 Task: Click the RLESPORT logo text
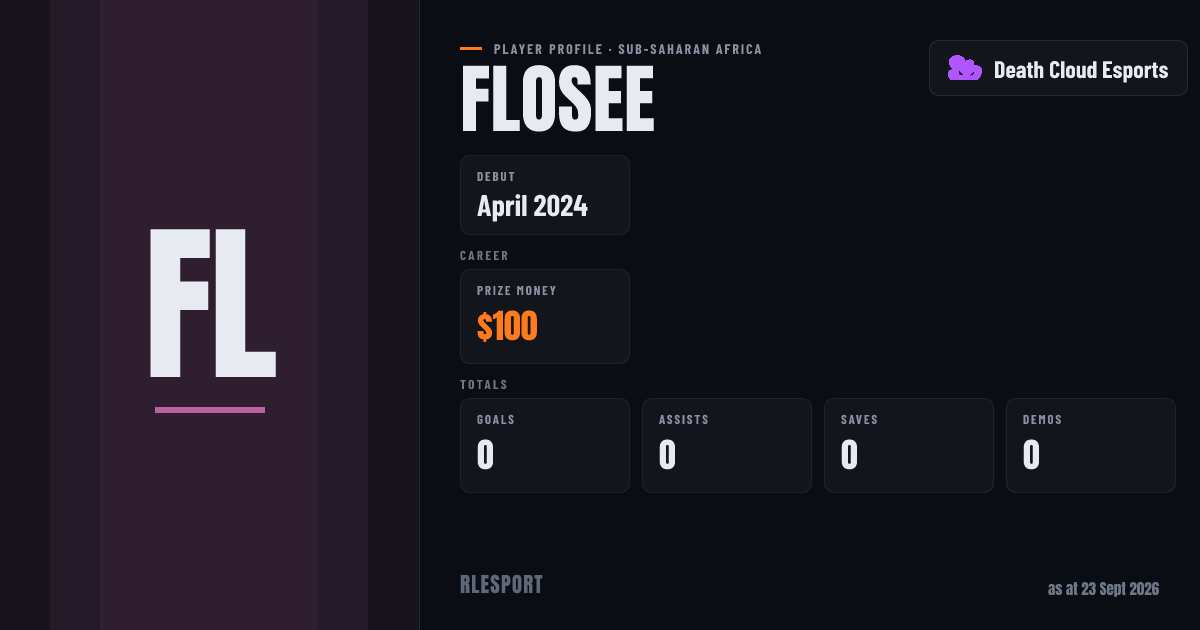[501, 585]
